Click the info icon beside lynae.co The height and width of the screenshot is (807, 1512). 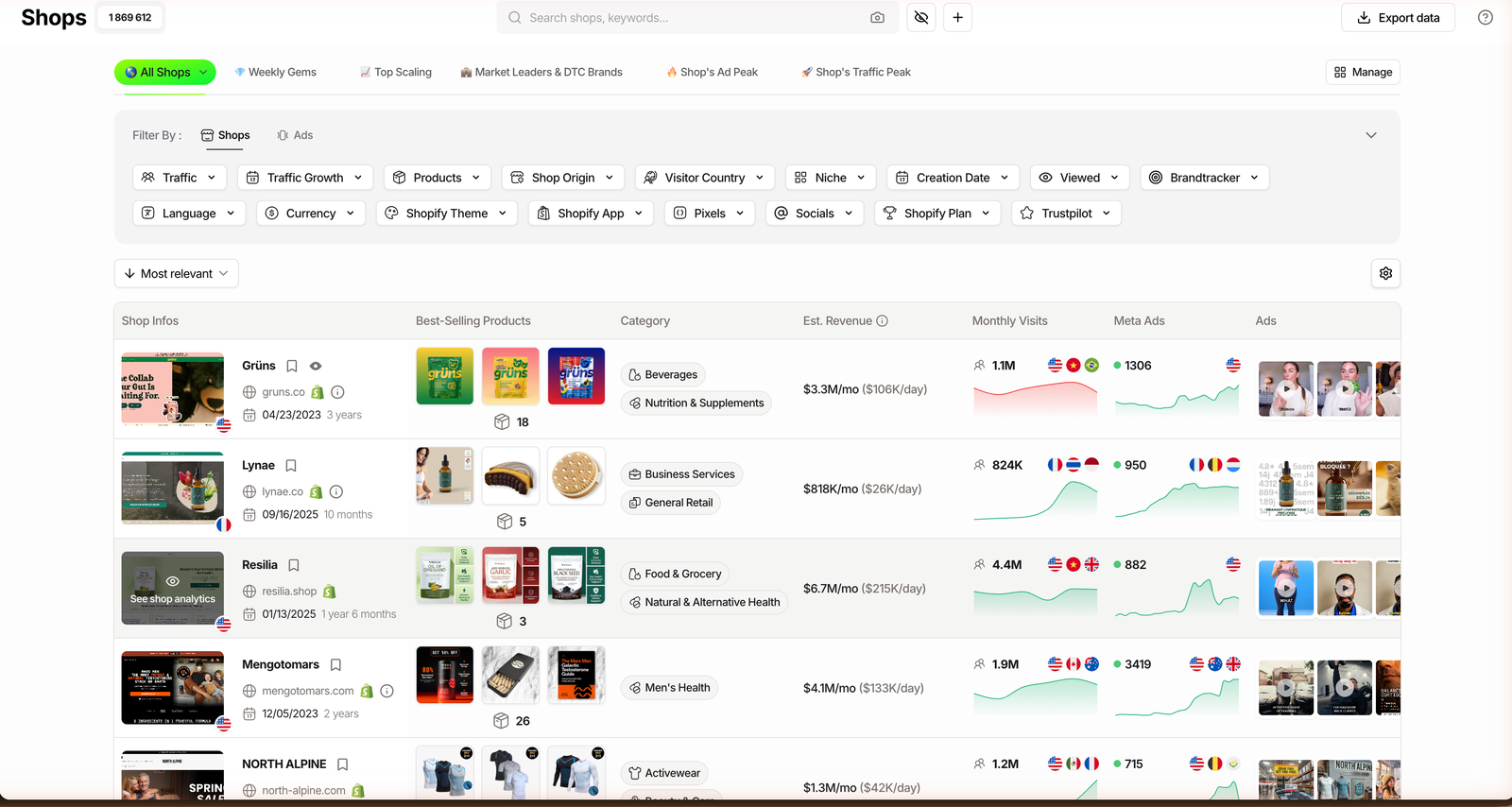[336, 491]
